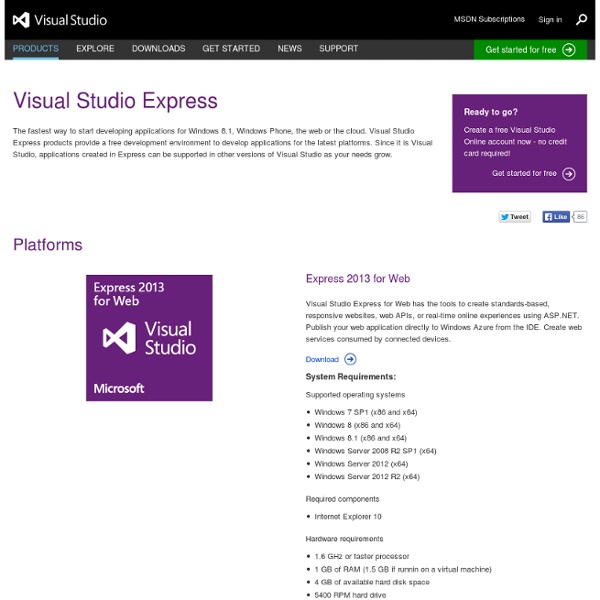Image resolution: width=600 pixels, height=600 pixels.
Task: Click Get started for free in purple box
Action: (524, 173)
